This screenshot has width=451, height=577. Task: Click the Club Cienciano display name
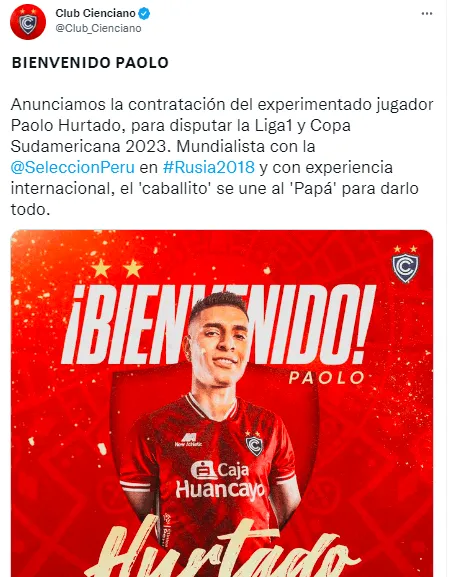point(95,13)
